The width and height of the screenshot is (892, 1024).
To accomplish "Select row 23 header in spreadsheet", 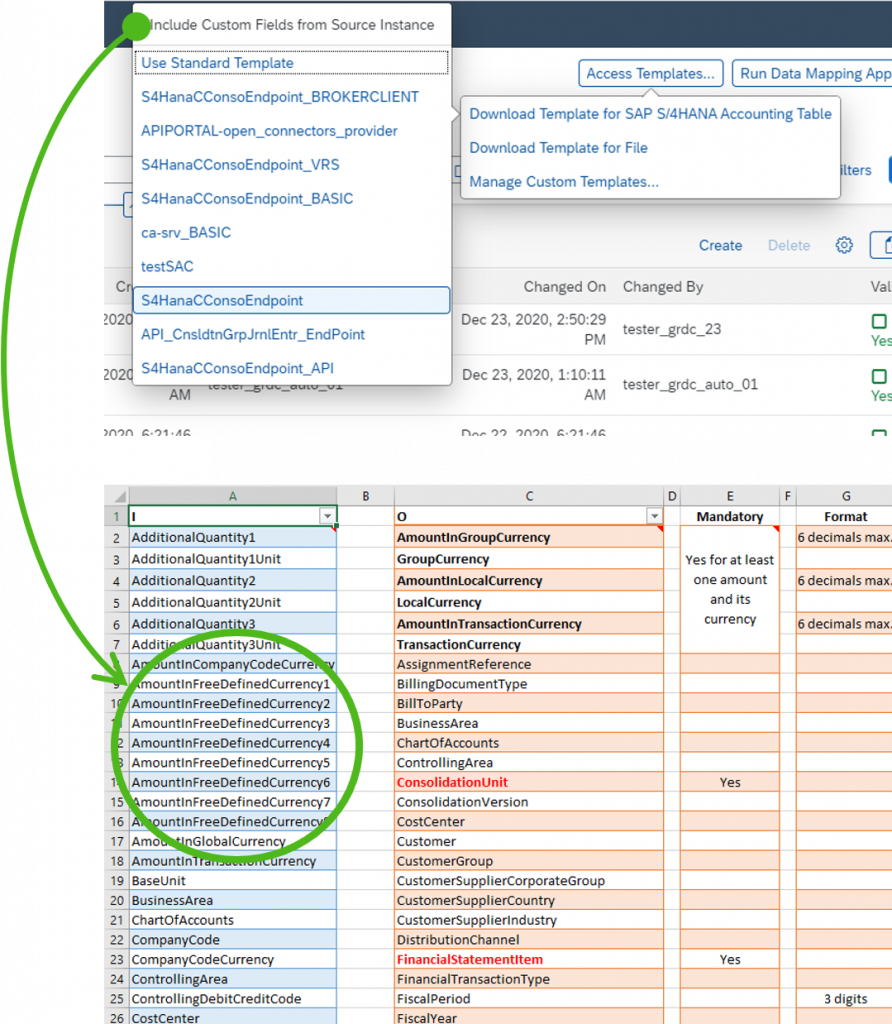I will pos(117,959).
